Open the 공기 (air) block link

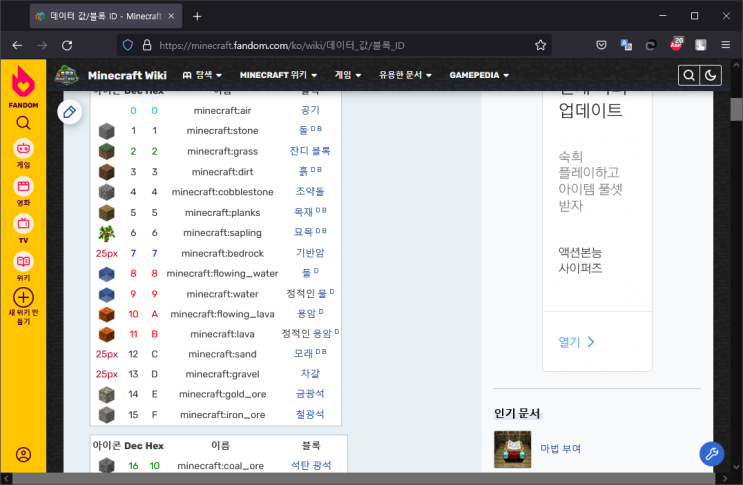310,110
